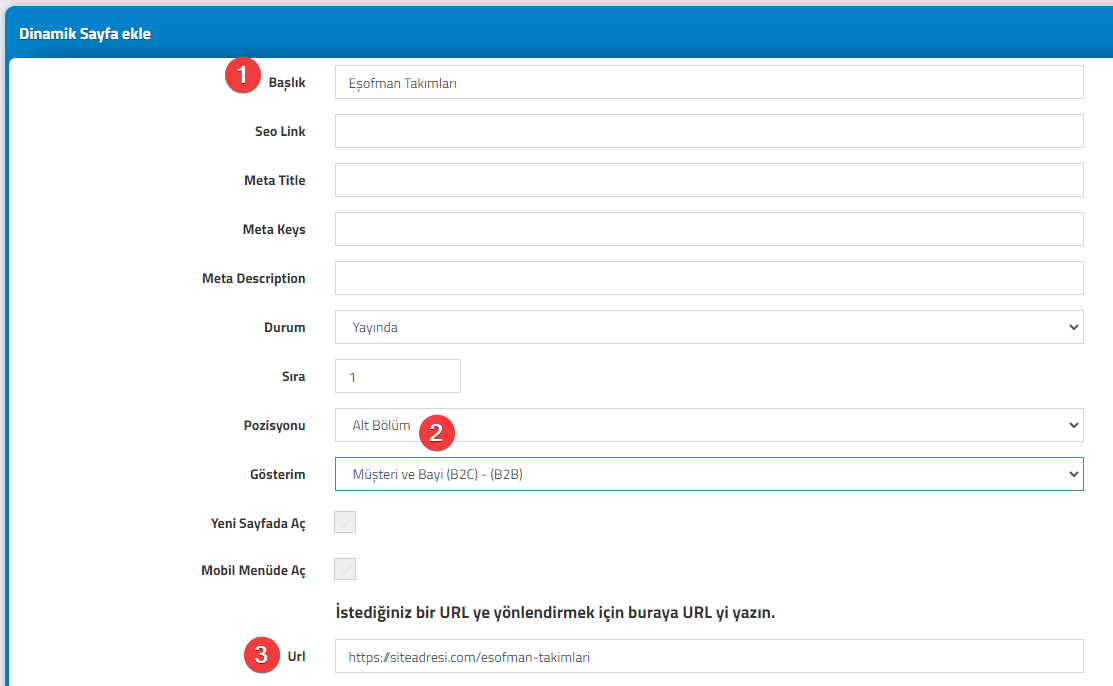Viewport: 1113px width, 686px height.
Task: Click the Meta Description field
Action: [709, 278]
